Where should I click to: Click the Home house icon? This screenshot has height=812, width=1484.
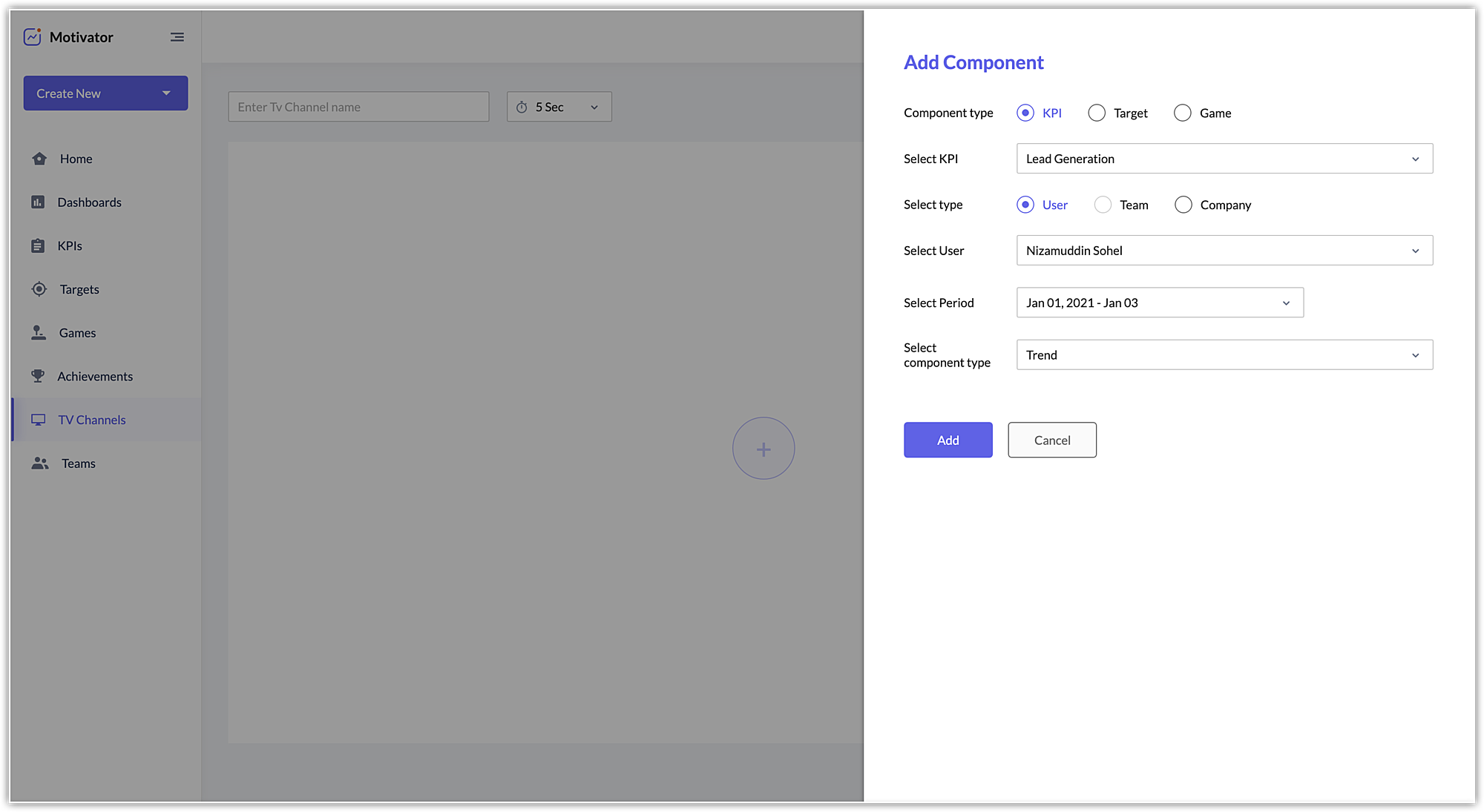click(x=39, y=159)
